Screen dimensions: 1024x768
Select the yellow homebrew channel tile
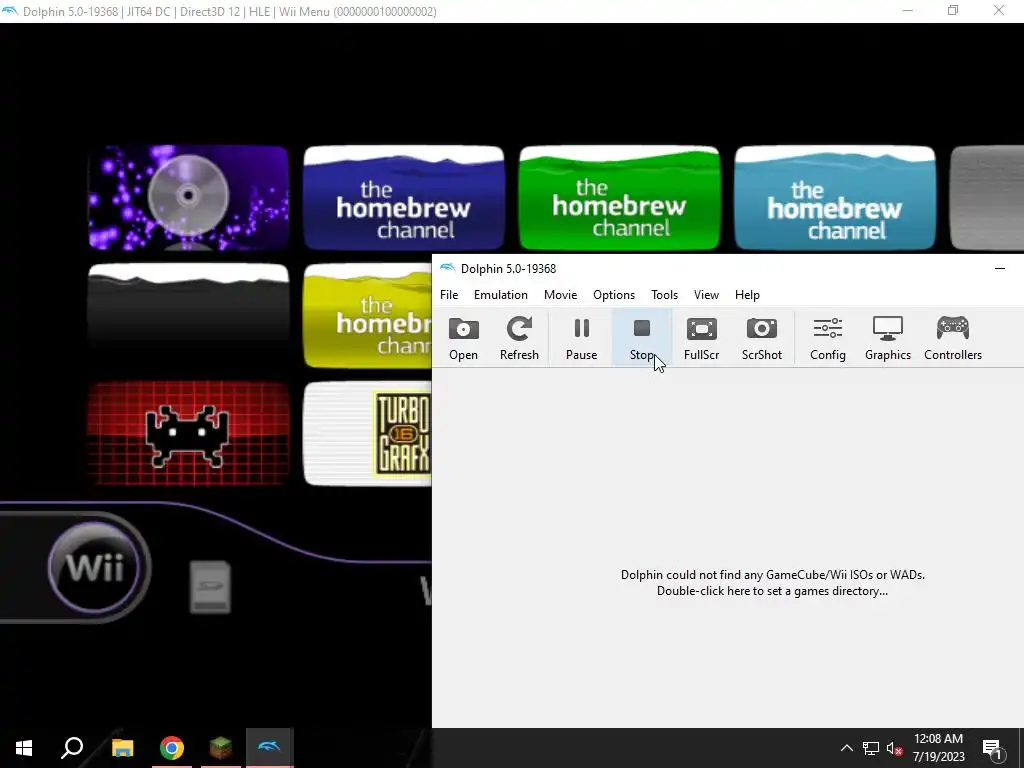[x=367, y=316]
